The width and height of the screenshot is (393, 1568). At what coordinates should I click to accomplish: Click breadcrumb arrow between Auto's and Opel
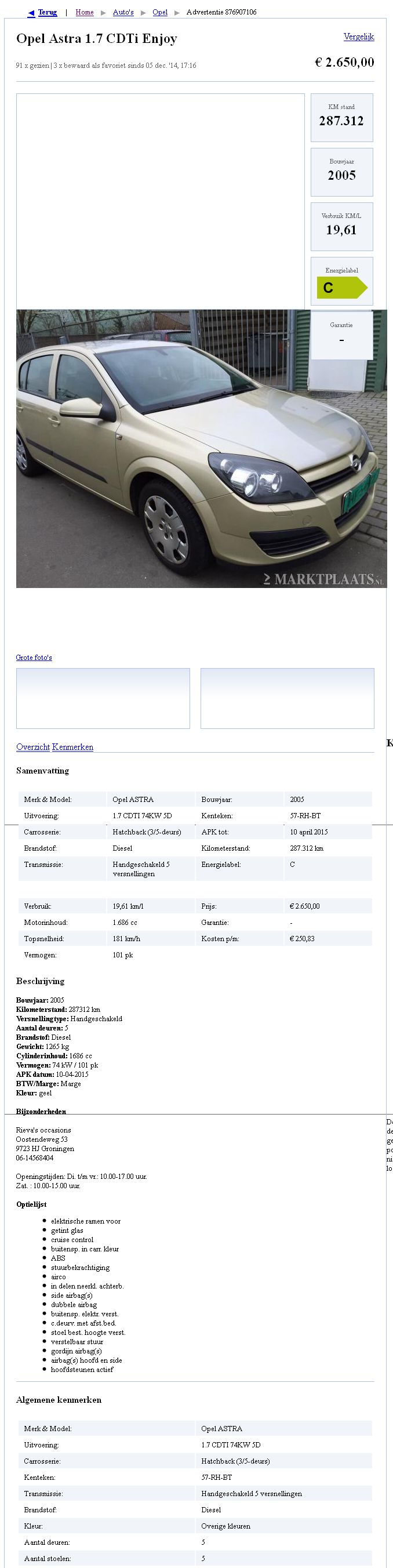pos(143,13)
